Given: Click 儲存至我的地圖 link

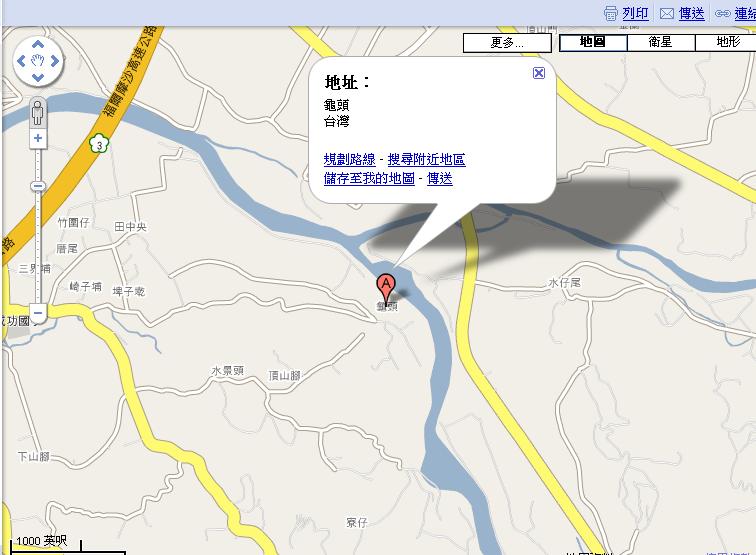Looking at the screenshot, I should 369,178.
